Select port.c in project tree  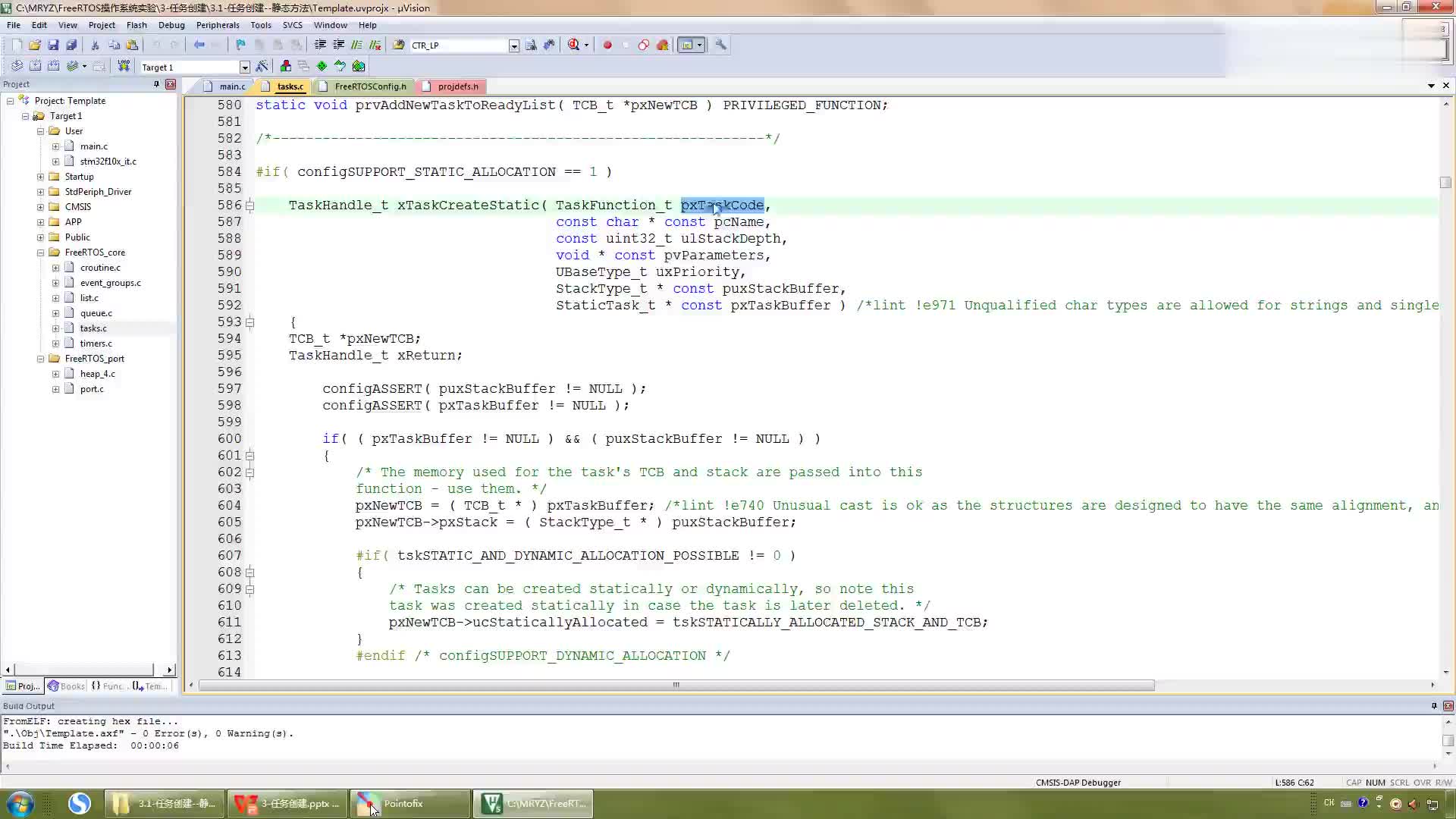(92, 389)
